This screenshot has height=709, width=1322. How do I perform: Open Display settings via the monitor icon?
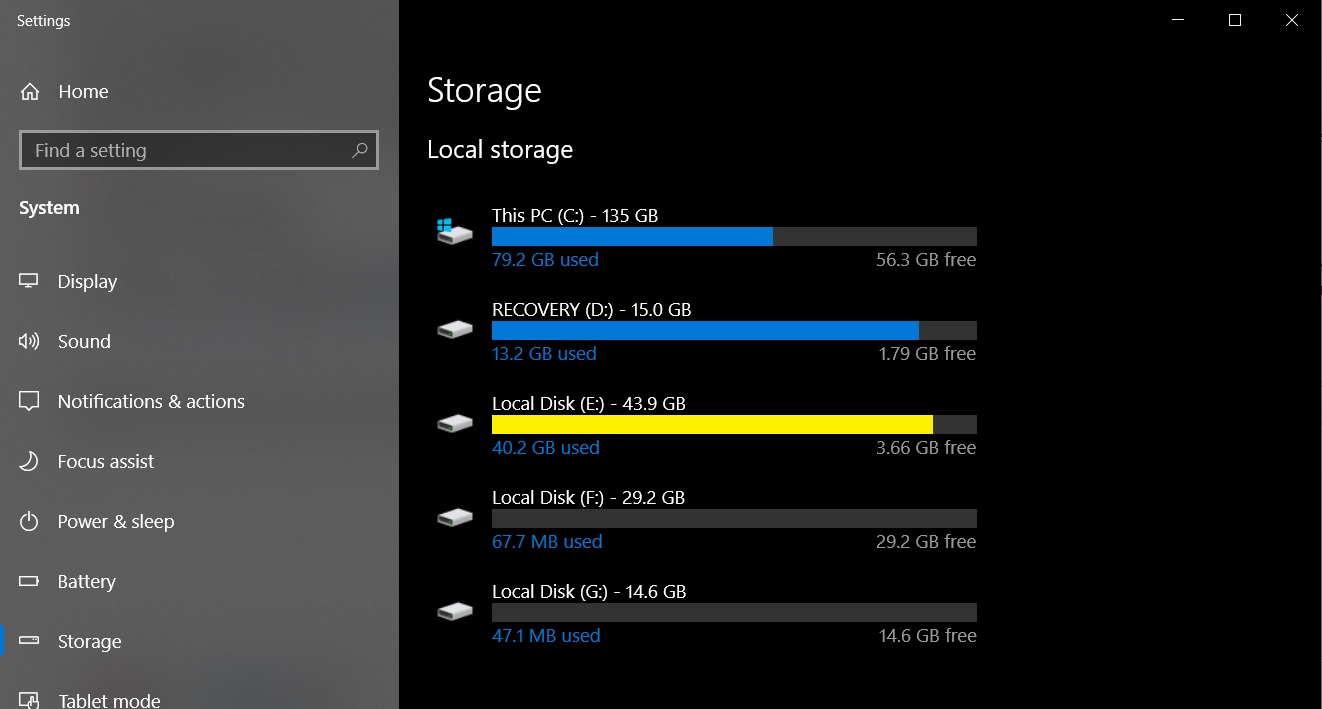tap(30, 281)
